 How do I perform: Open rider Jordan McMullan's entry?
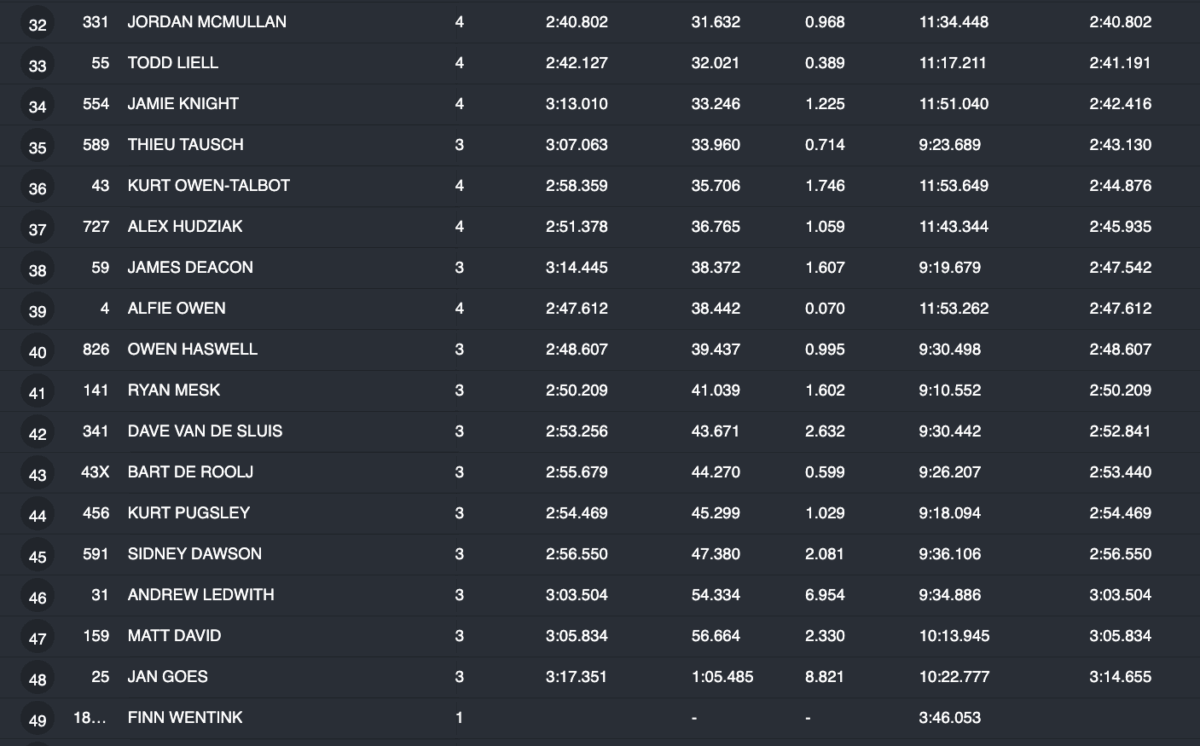(x=207, y=21)
